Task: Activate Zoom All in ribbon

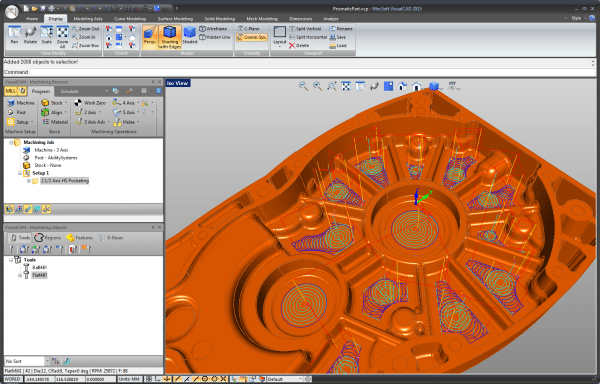Action: coord(62,37)
